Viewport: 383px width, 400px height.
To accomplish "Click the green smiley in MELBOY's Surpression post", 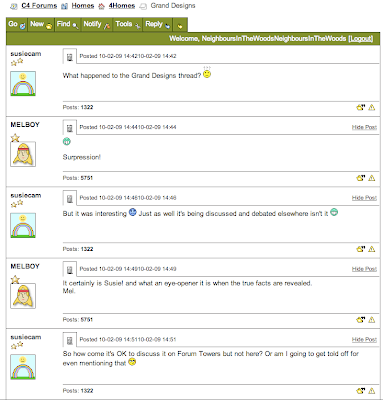I will point(67,141).
